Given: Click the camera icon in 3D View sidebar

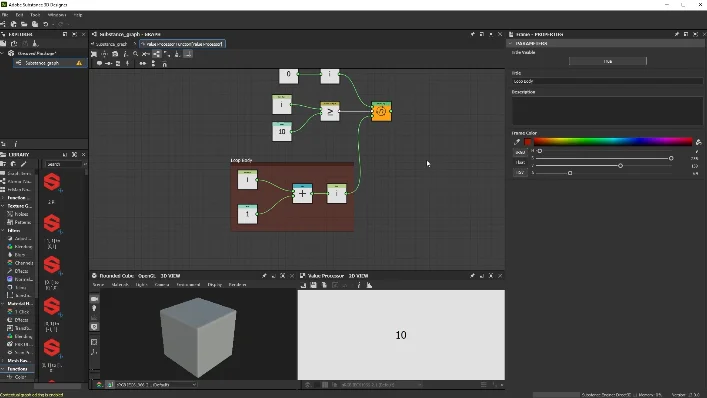Looking at the screenshot, I should (x=94, y=299).
